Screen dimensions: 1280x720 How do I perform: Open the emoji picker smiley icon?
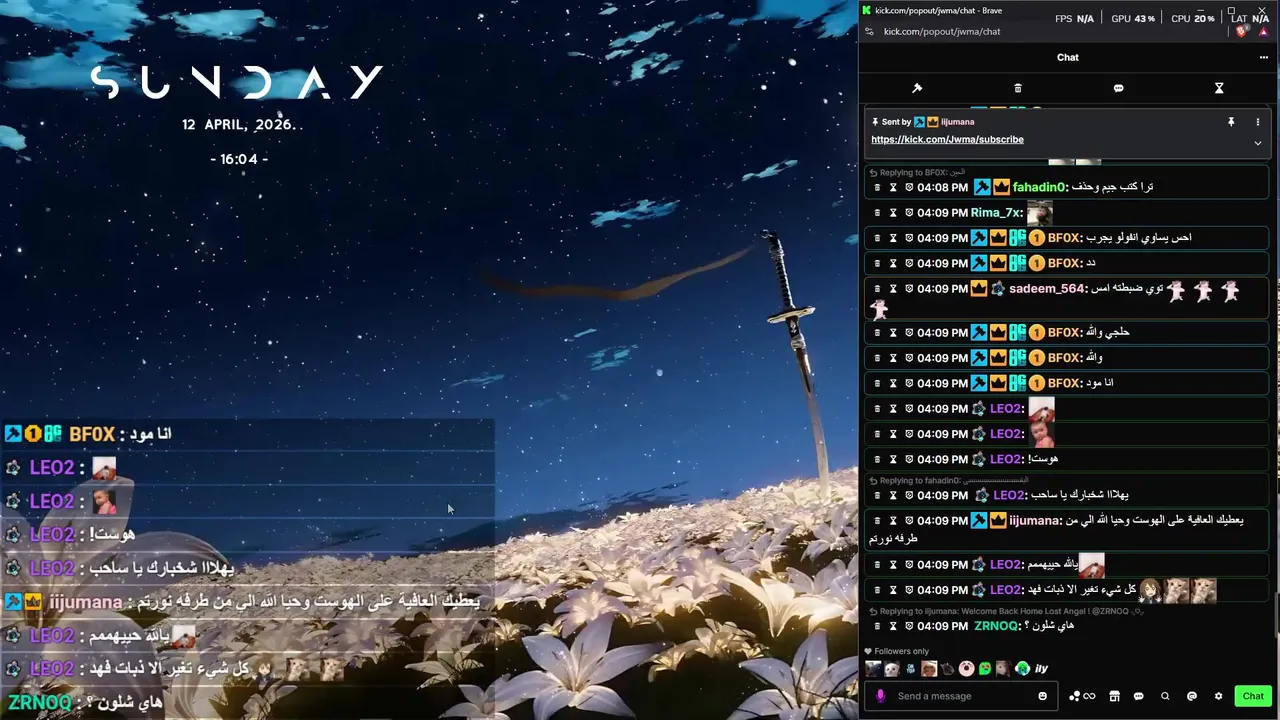(1042, 696)
